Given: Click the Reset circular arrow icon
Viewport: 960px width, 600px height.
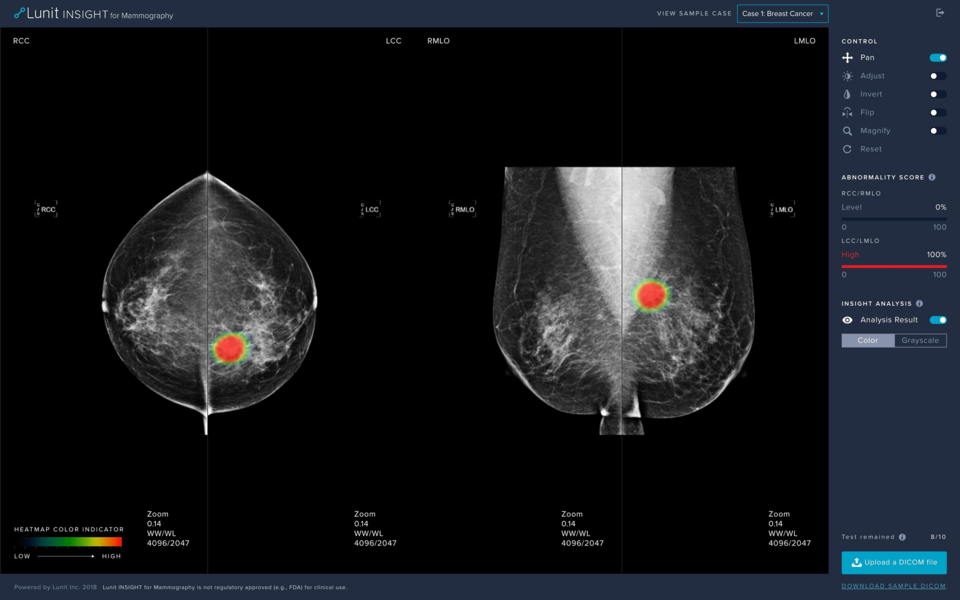Looking at the screenshot, I should coord(847,149).
